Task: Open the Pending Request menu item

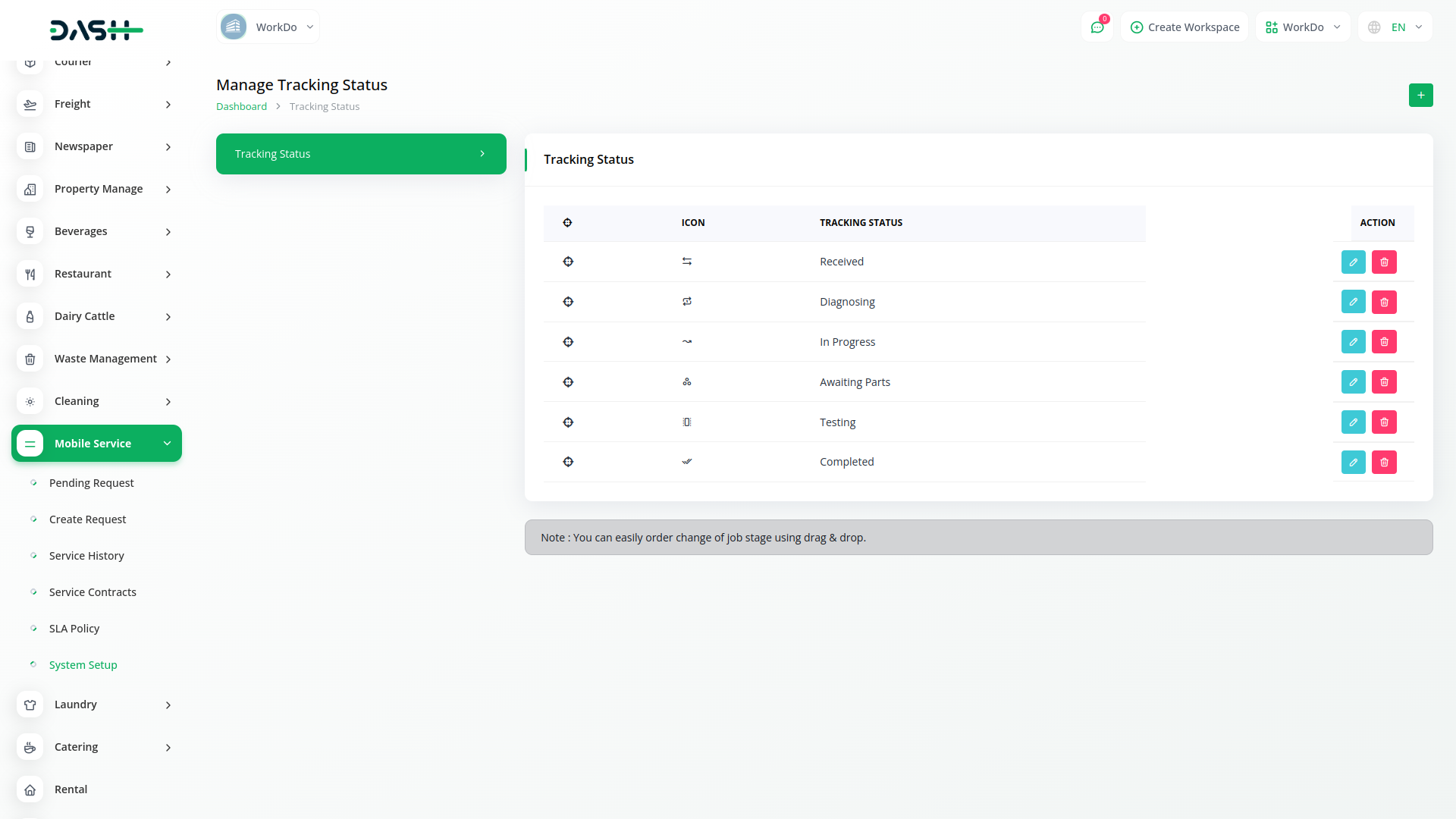Action: [91, 483]
